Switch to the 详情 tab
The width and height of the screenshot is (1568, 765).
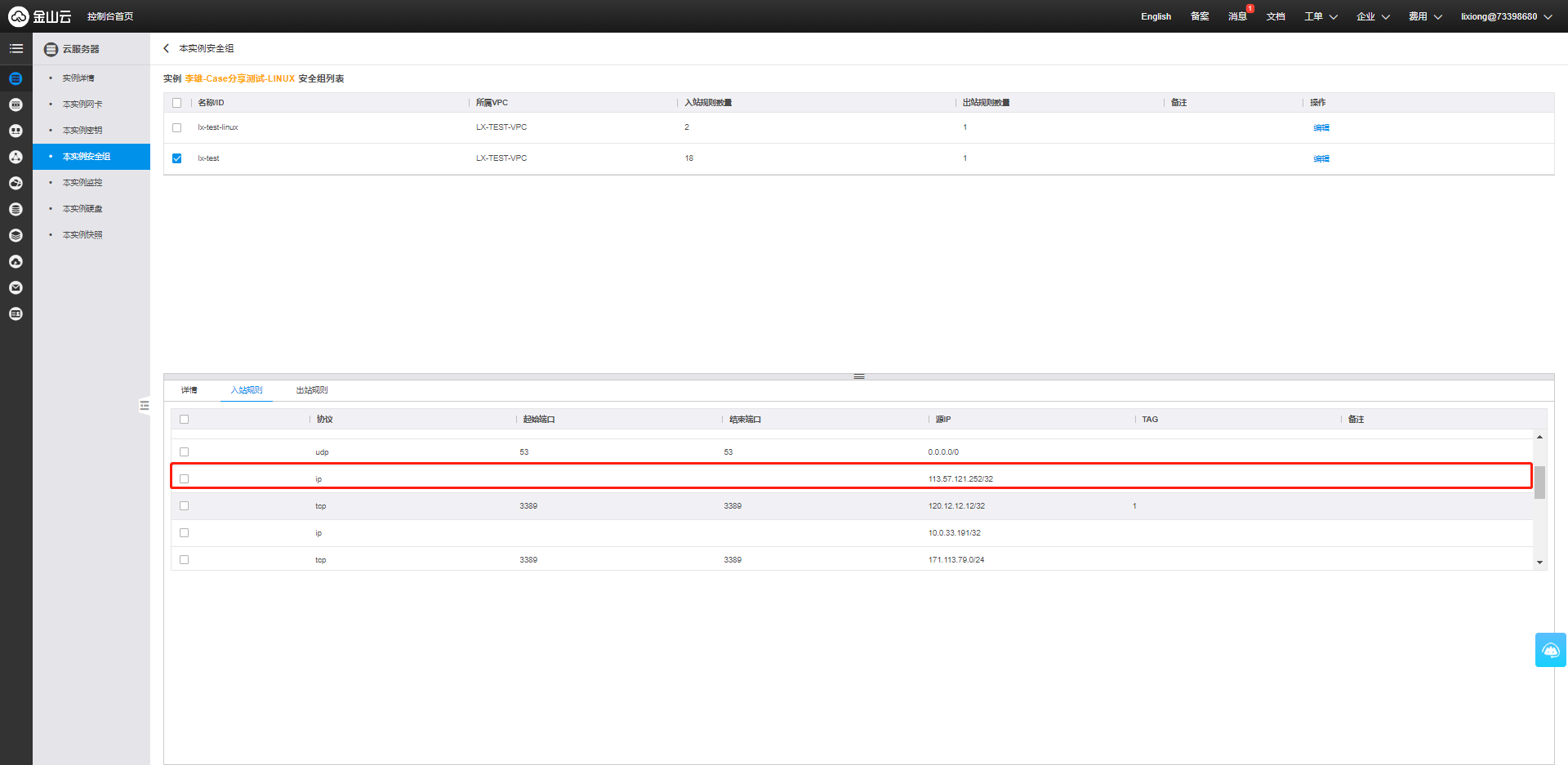tap(189, 390)
